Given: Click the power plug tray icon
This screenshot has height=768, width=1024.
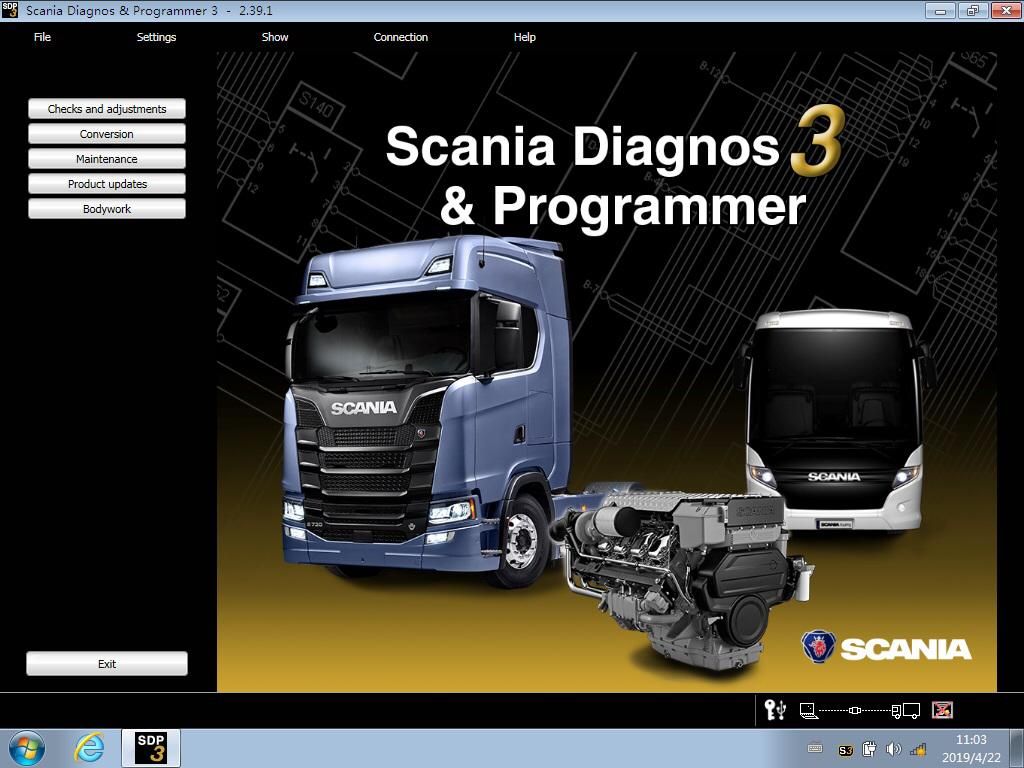Looking at the screenshot, I should click(x=870, y=749).
